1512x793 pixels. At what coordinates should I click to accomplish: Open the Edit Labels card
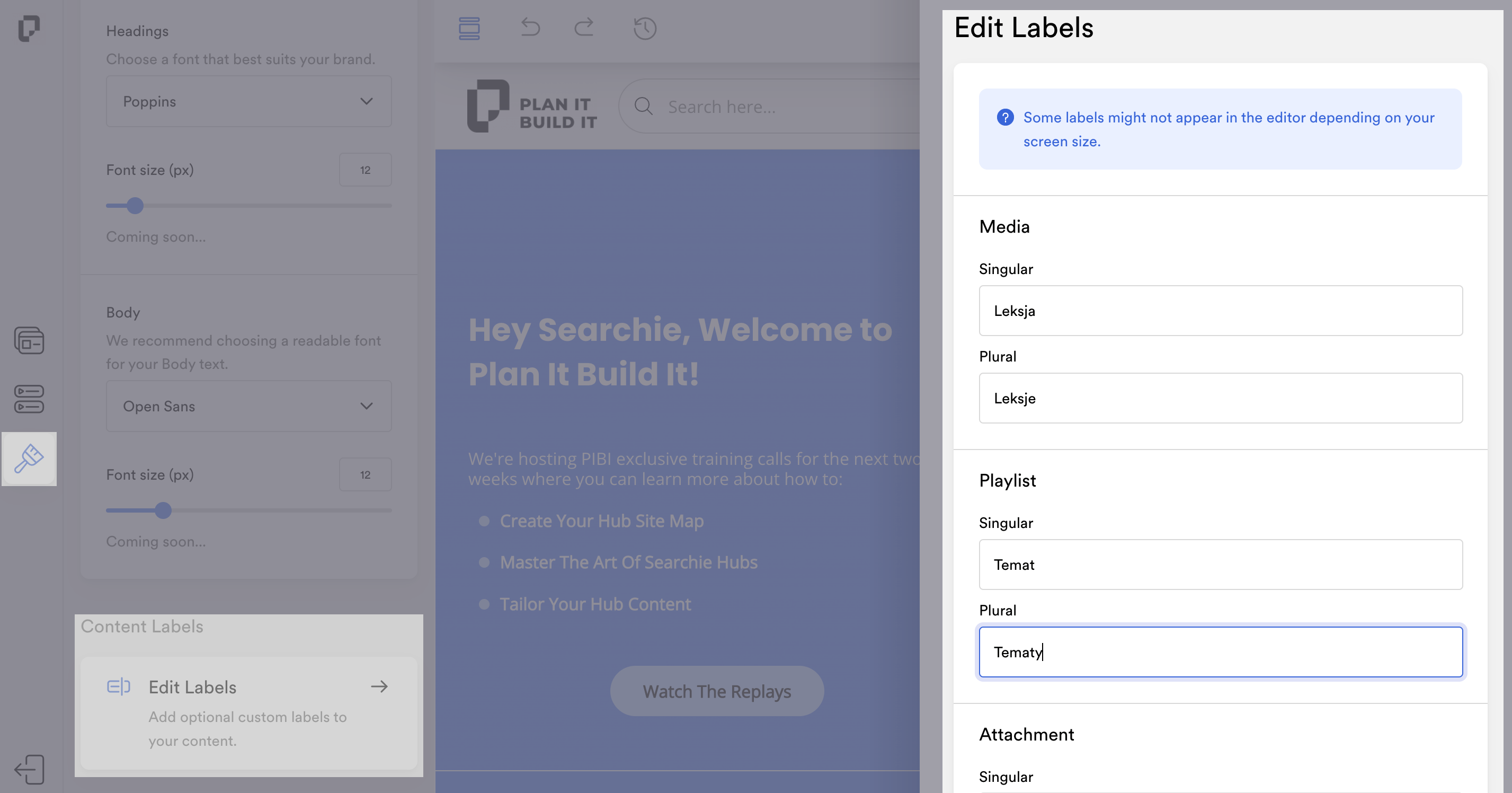pyautogui.click(x=249, y=713)
